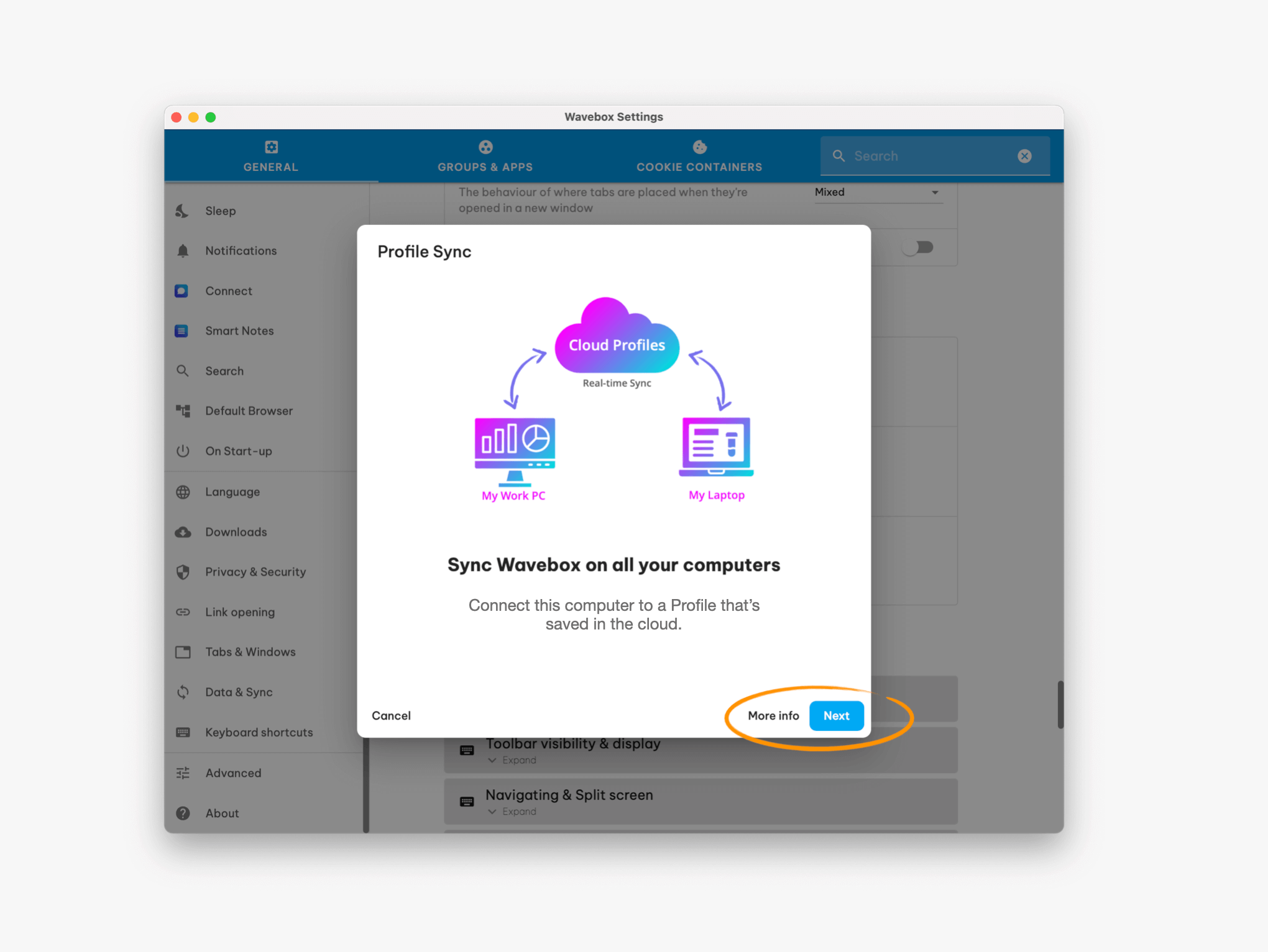Viewport: 1268px width, 952px height.
Task: Clear the search field with X icon
Action: pyautogui.click(x=1024, y=156)
